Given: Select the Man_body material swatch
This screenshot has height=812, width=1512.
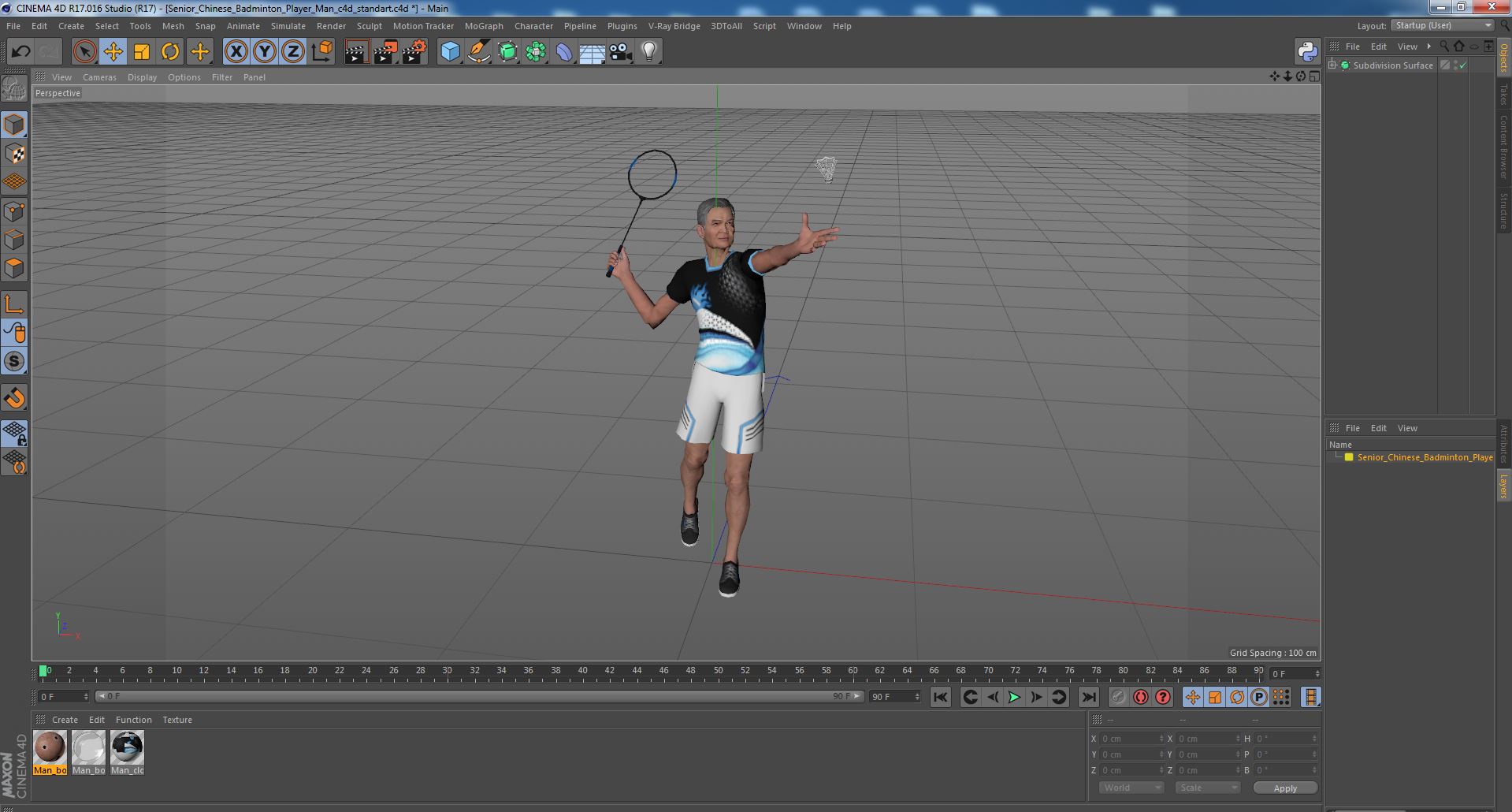Looking at the screenshot, I should (50, 753).
